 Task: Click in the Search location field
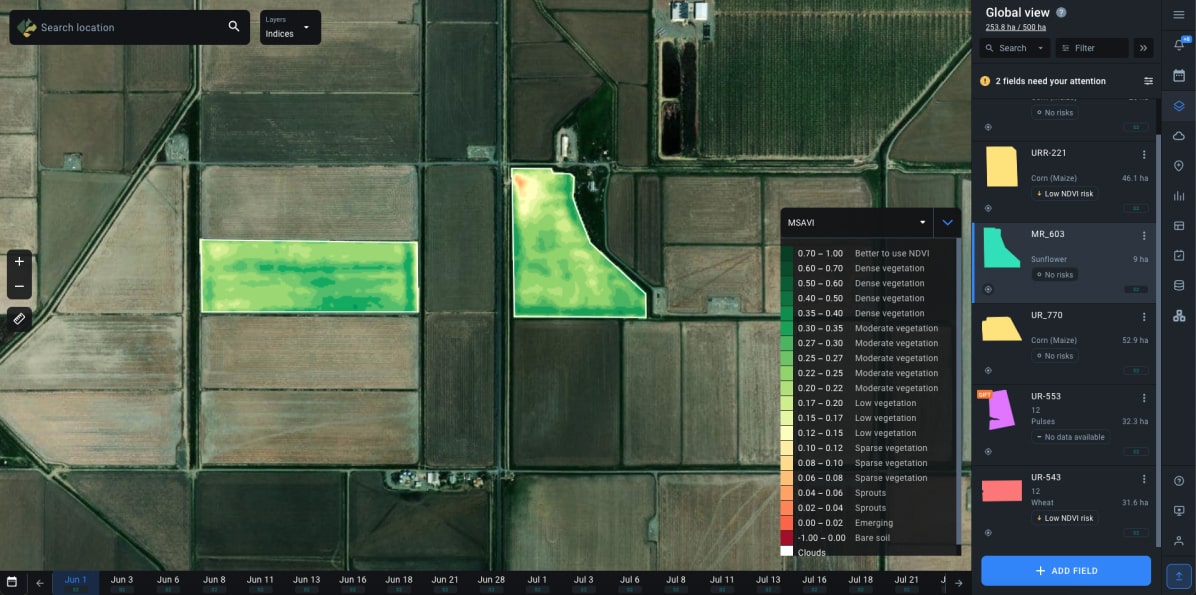[130, 27]
